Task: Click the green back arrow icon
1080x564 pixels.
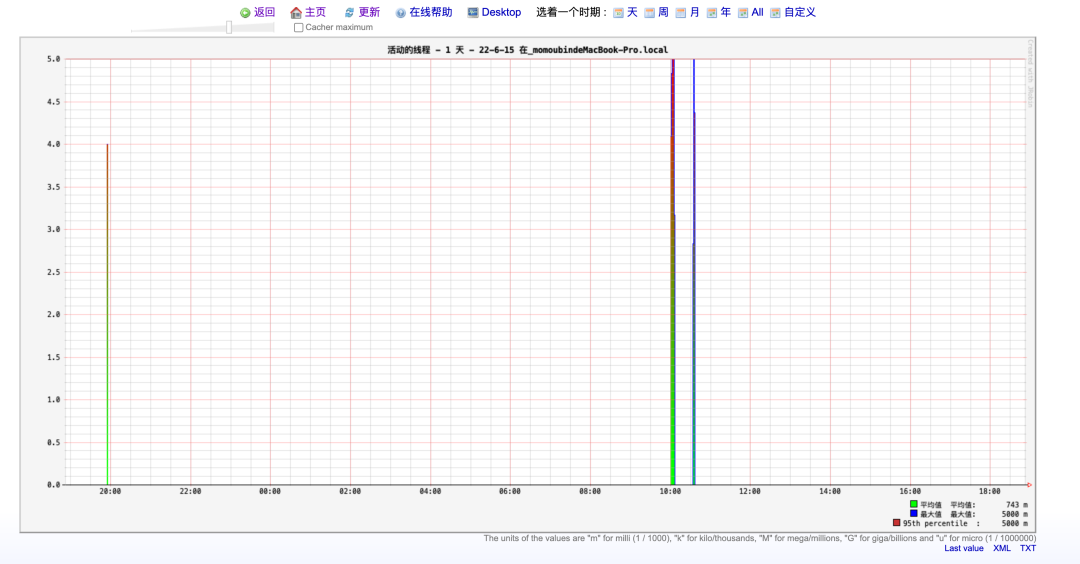Action: (245, 13)
